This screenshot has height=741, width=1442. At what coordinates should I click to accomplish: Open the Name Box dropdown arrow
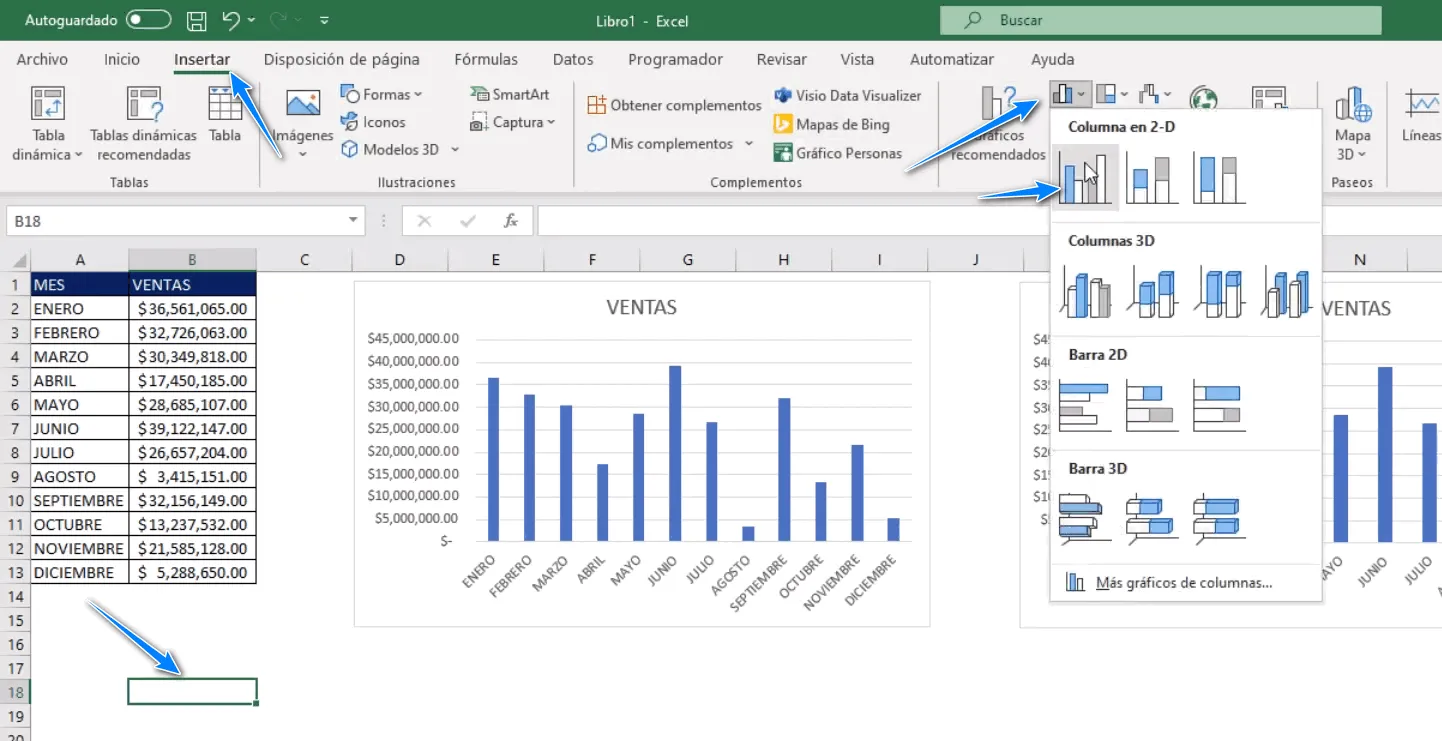coord(354,221)
